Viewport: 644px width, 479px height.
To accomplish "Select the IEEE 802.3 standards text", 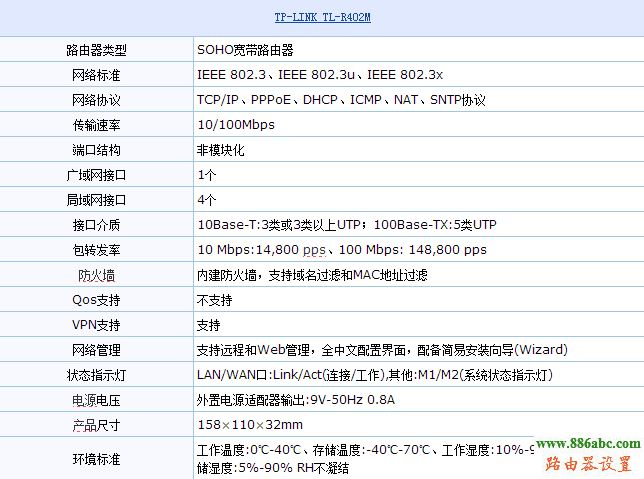I will pyautogui.click(x=320, y=75).
